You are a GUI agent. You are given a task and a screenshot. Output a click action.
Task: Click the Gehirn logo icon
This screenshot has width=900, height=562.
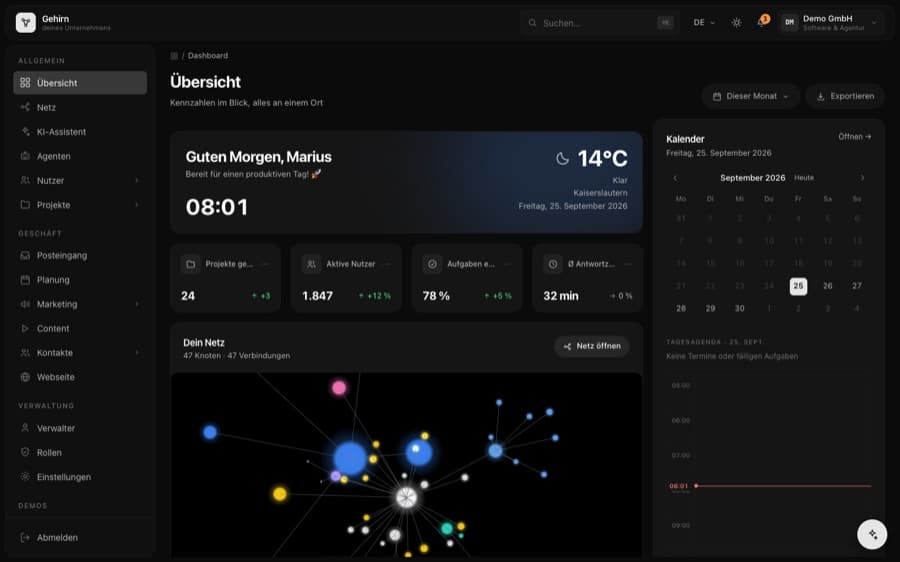26,23
